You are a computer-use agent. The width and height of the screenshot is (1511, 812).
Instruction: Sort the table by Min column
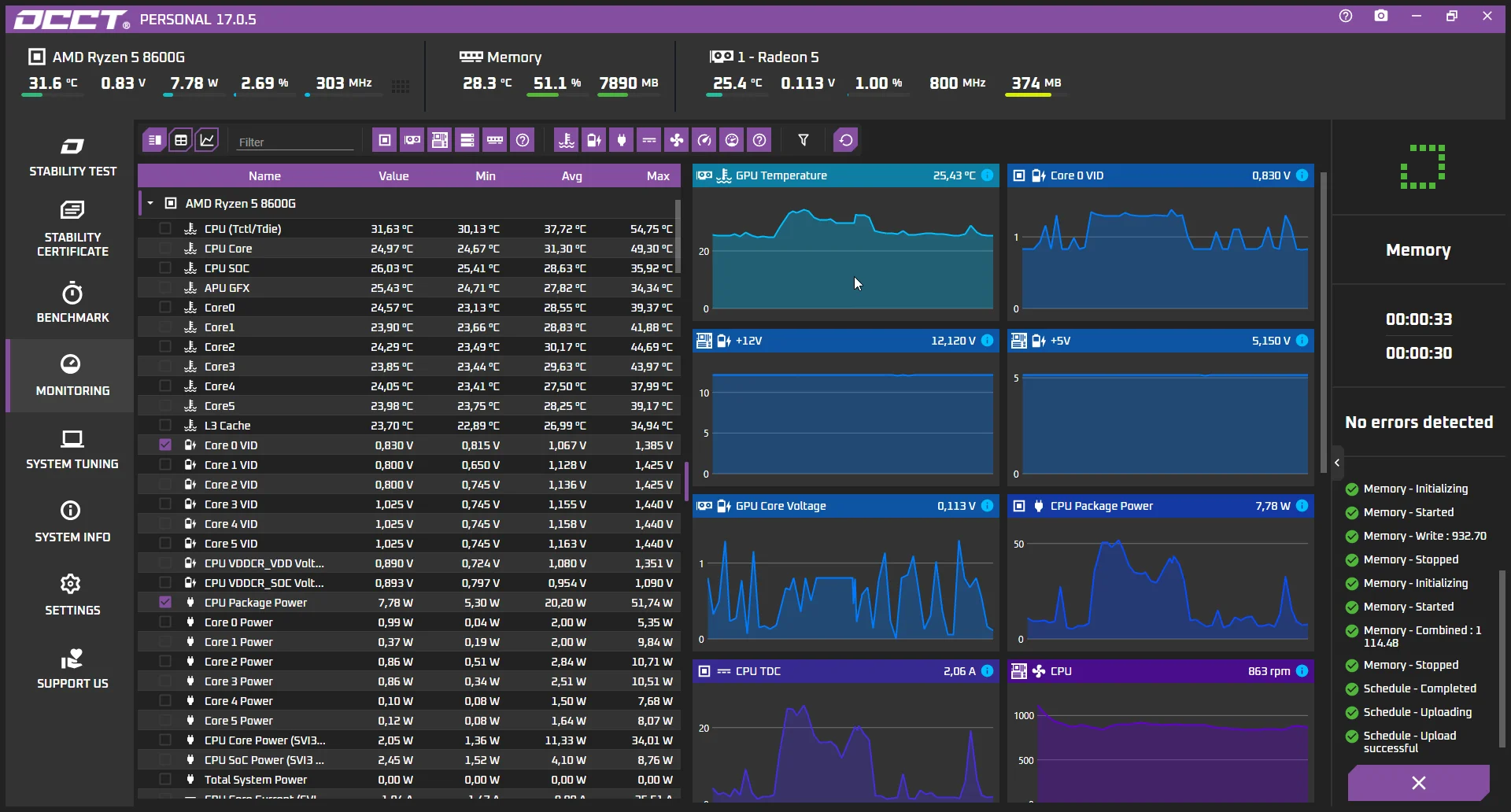486,175
